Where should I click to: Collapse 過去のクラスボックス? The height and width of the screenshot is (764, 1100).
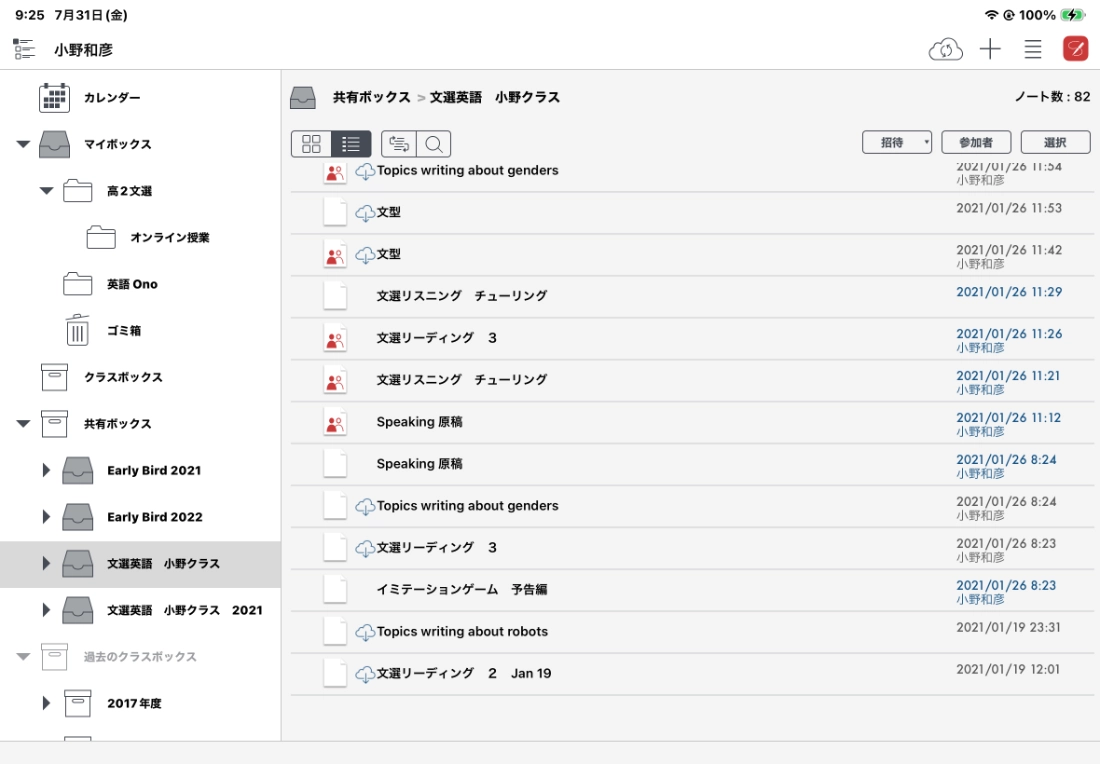click(23, 657)
